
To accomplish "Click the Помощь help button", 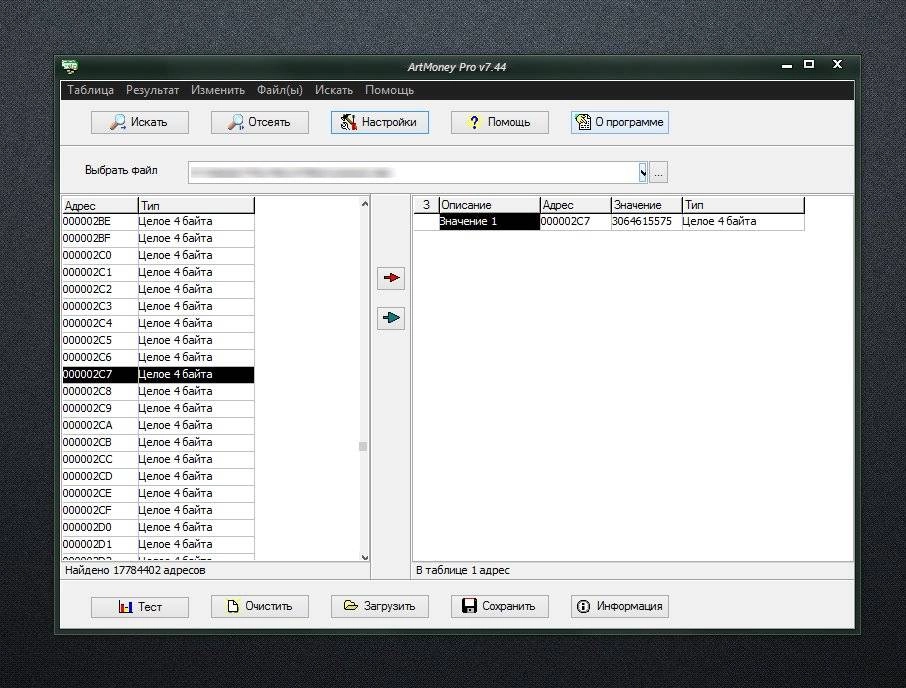I will 500,122.
